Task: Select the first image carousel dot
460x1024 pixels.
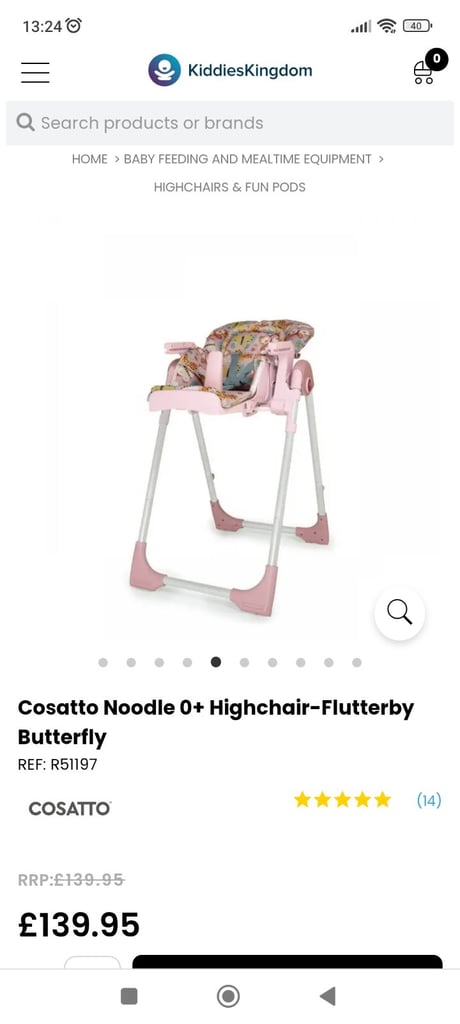Action: click(x=103, y=662)
